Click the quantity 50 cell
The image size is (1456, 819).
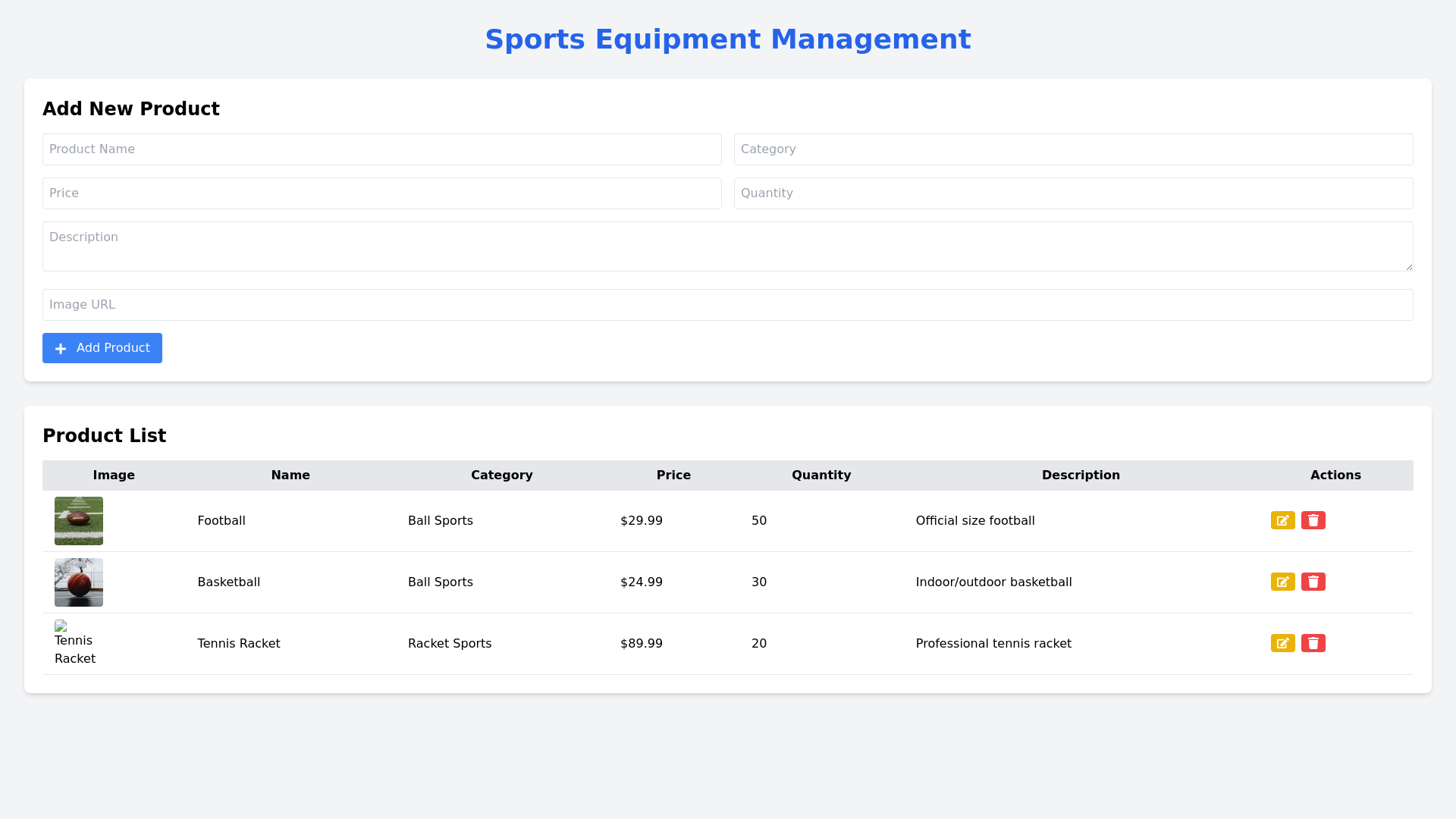coord(821,521)
